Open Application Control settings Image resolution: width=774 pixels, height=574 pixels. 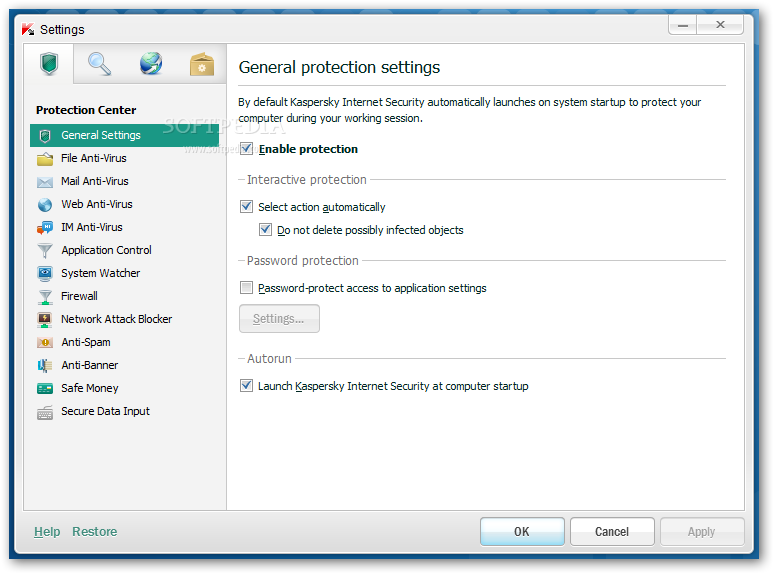(x=124, y=250)
